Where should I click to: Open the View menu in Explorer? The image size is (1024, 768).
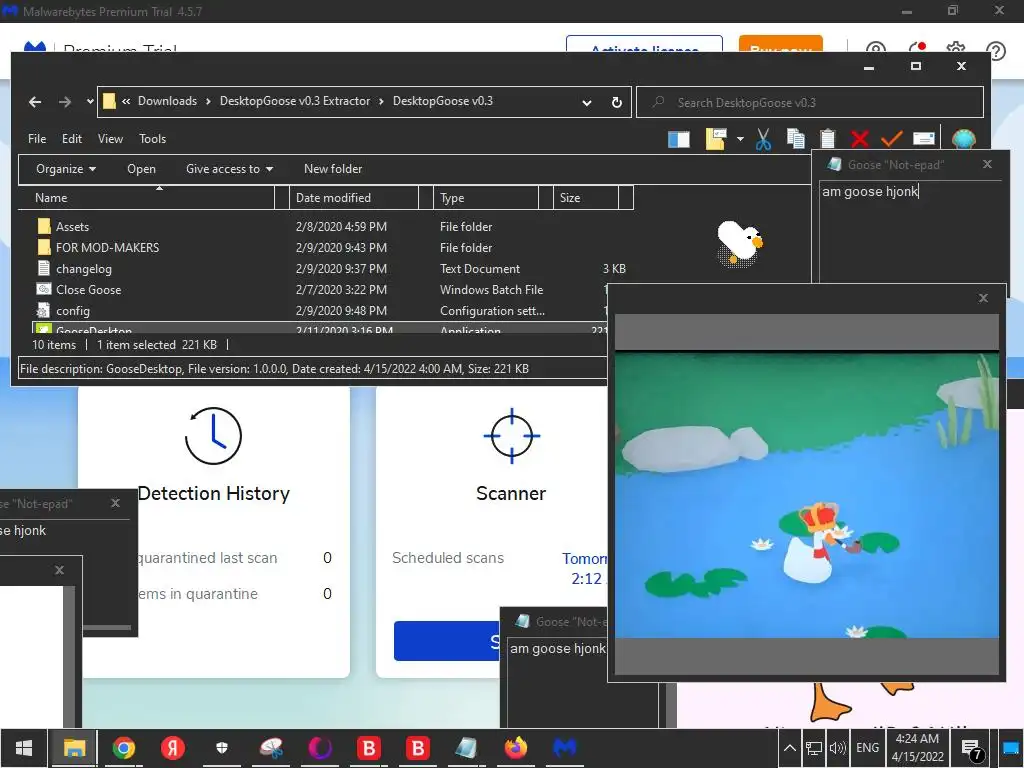(110, 138)
